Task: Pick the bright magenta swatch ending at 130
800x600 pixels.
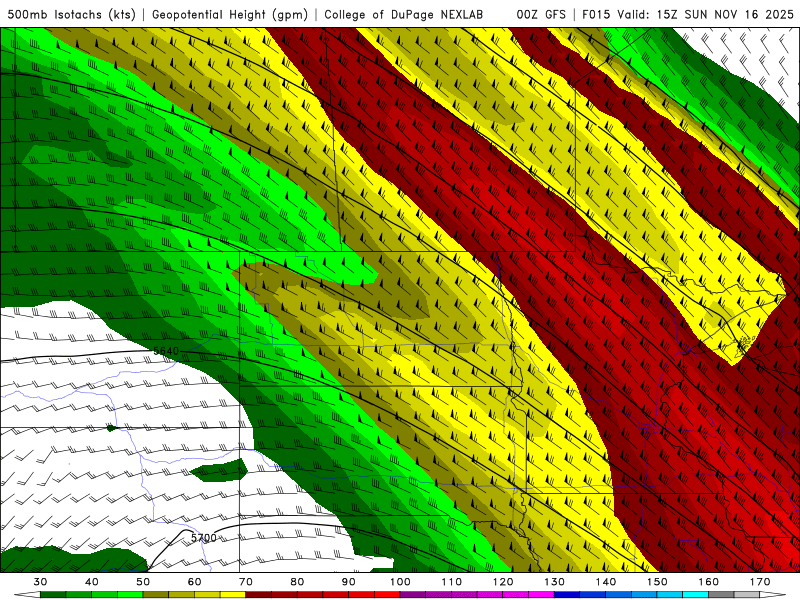Action: pos(541,595)
